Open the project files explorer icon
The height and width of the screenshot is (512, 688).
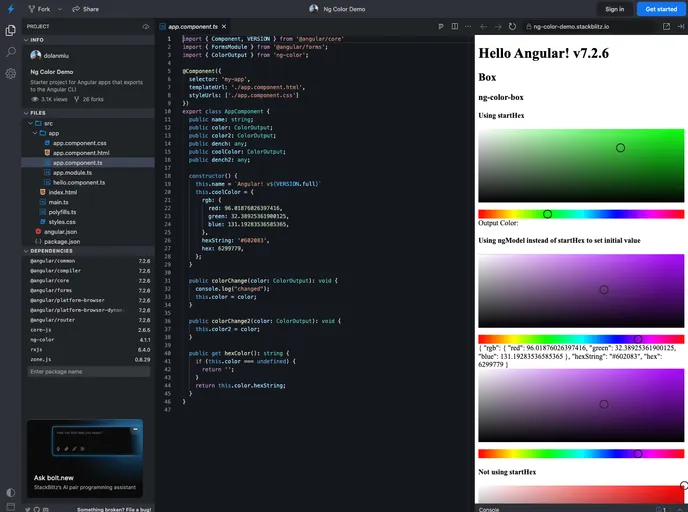click(x=11, y=30)
